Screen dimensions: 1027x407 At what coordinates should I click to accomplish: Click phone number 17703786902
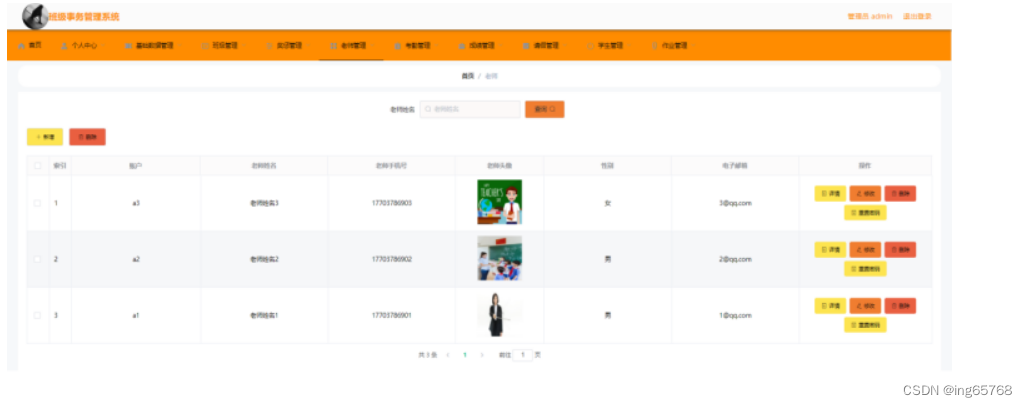pyautogui.click(x=392, y=259)
